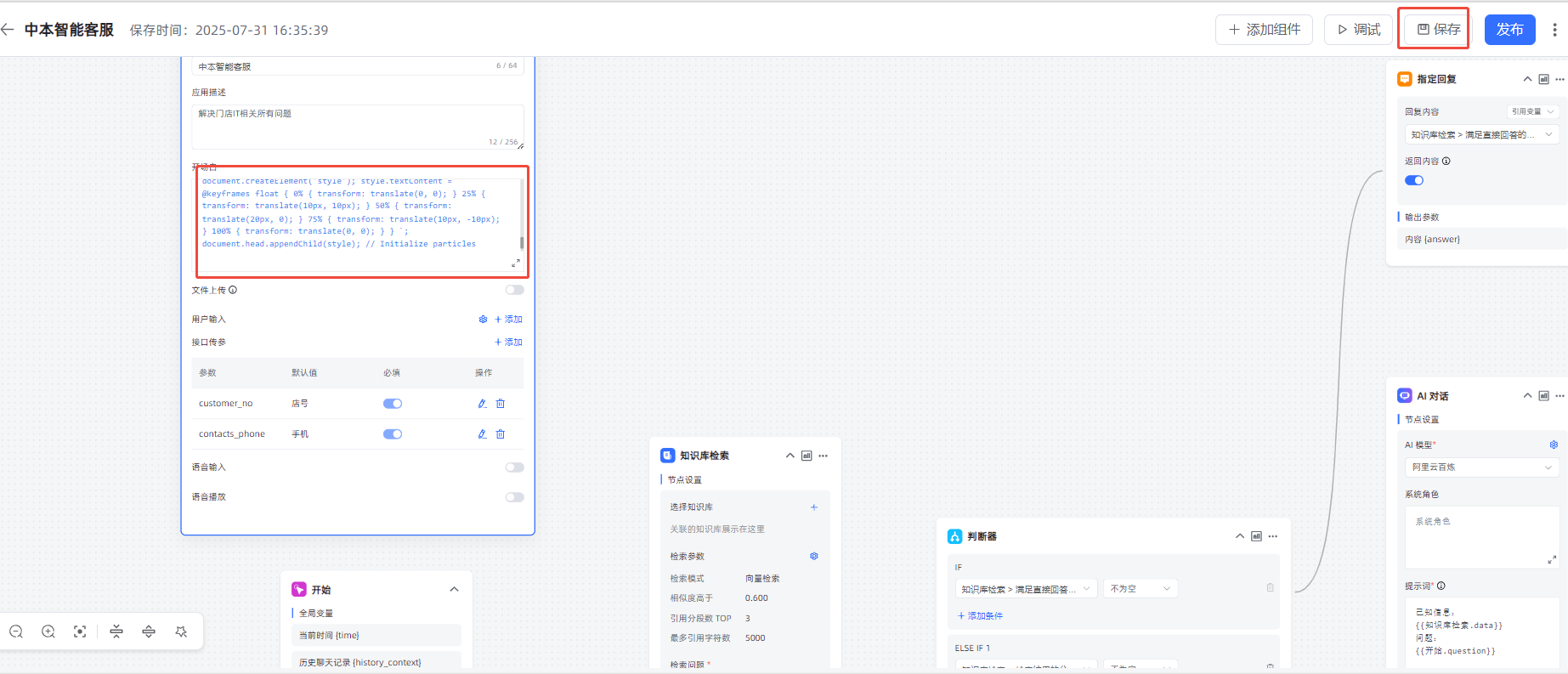This screenshot has width=1568, height=674.
Task: Toggle the 返回内容 switch
Action: click(x=1414, y=180)
